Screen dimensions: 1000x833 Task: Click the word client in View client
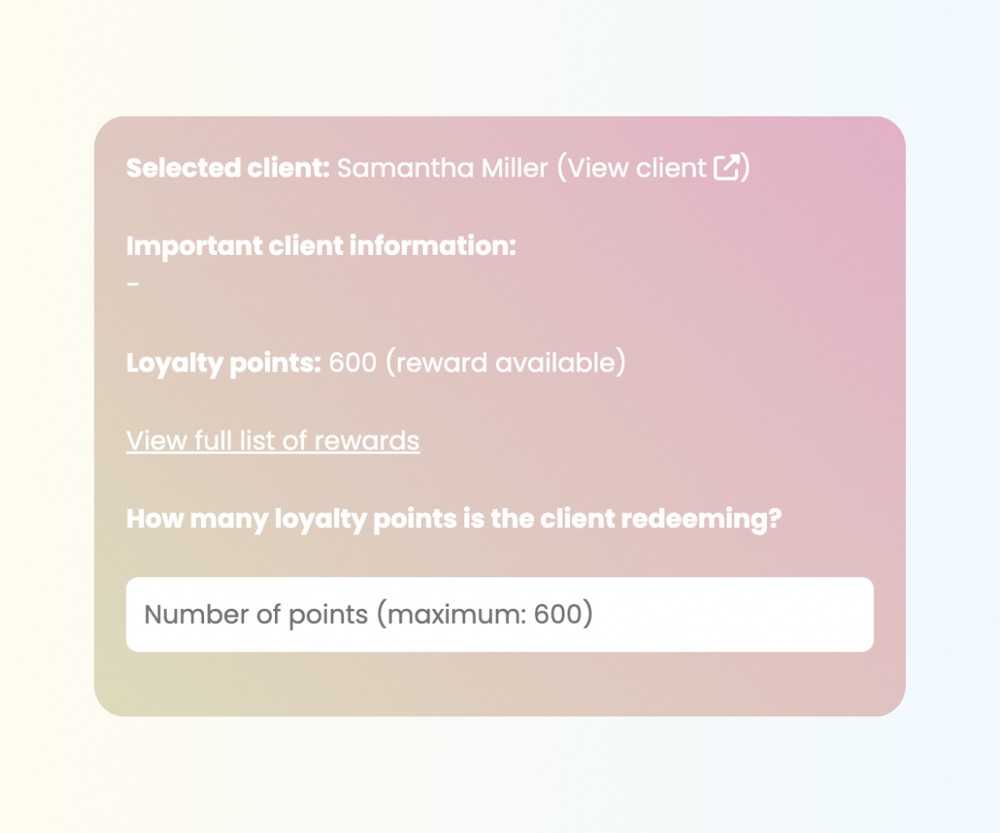point(669,168)
